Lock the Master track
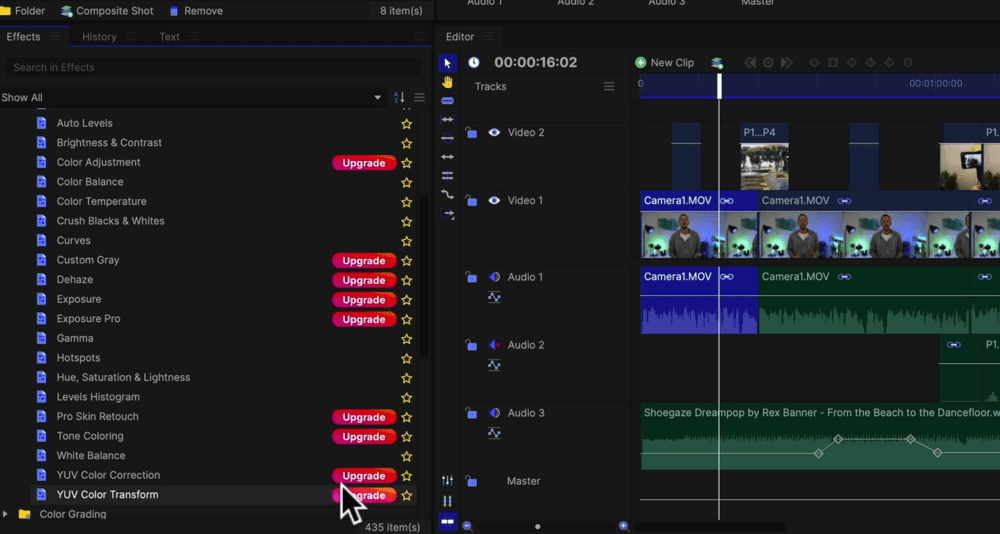The width and height of the screenshot is (1000, 534). pos(471,481)
